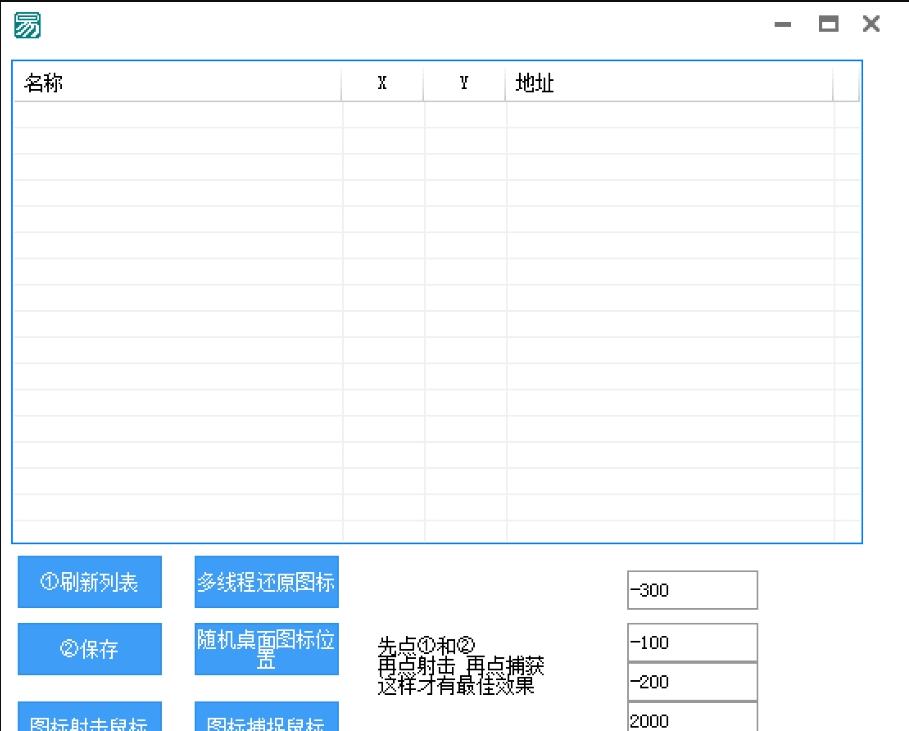
Task: Select the input field containing -100
Action: 691,642
